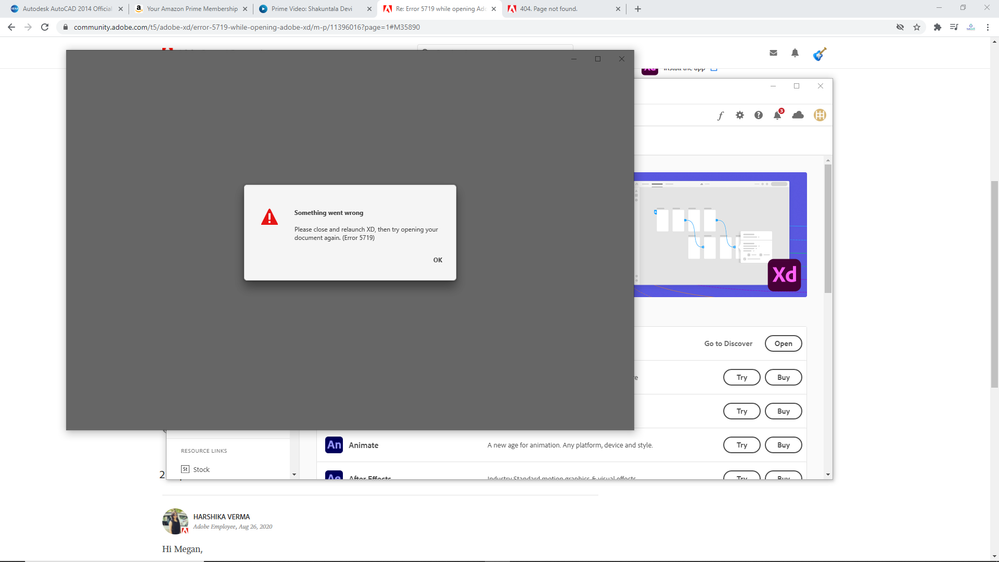Click Creative Cloud sidebar scroll down arrow
The height and width of the screenshot is (562, 999).
(294, 474)
